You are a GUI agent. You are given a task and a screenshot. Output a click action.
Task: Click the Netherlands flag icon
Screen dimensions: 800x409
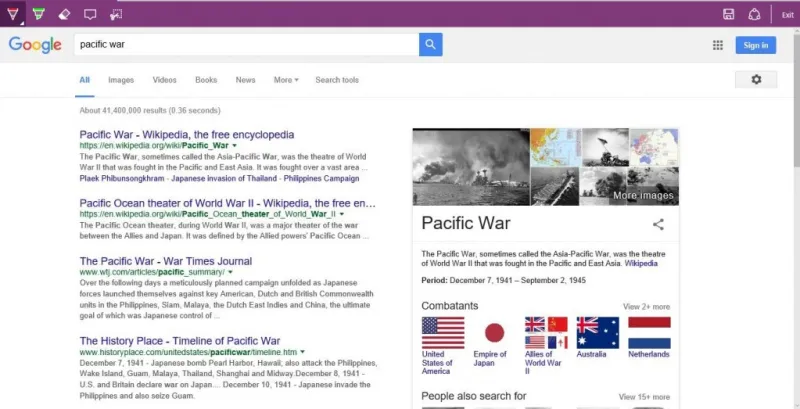[x=649, y=333]
